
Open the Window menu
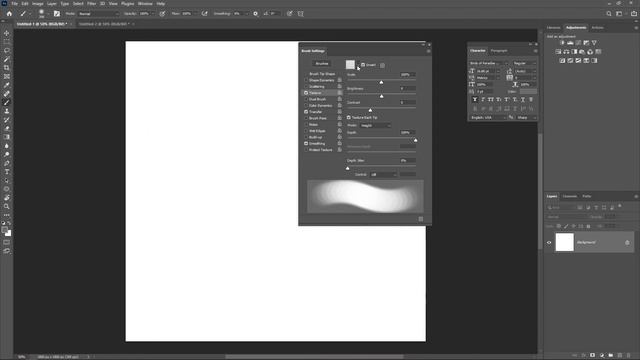click(x=145, y=3)
